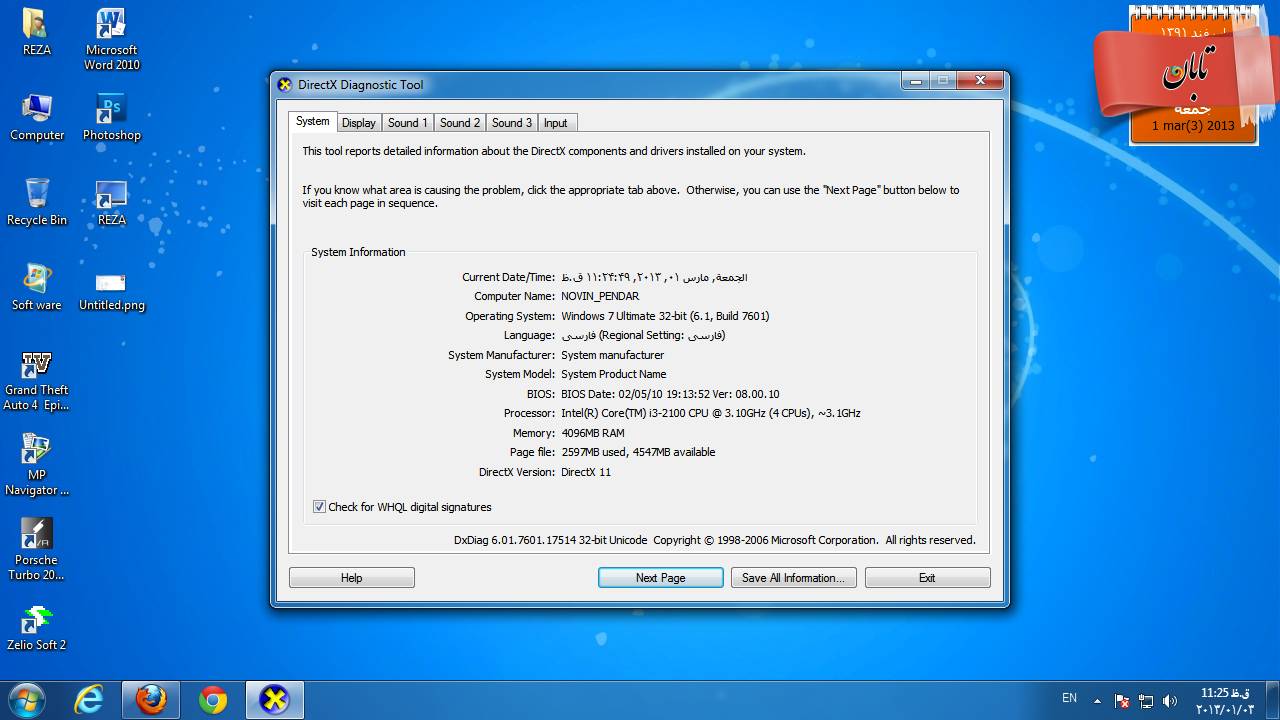Minimize the DirectX Diagnostic Tool window
The width and height of the screenshot is (1280, 720).
click(x=915, y=80)
